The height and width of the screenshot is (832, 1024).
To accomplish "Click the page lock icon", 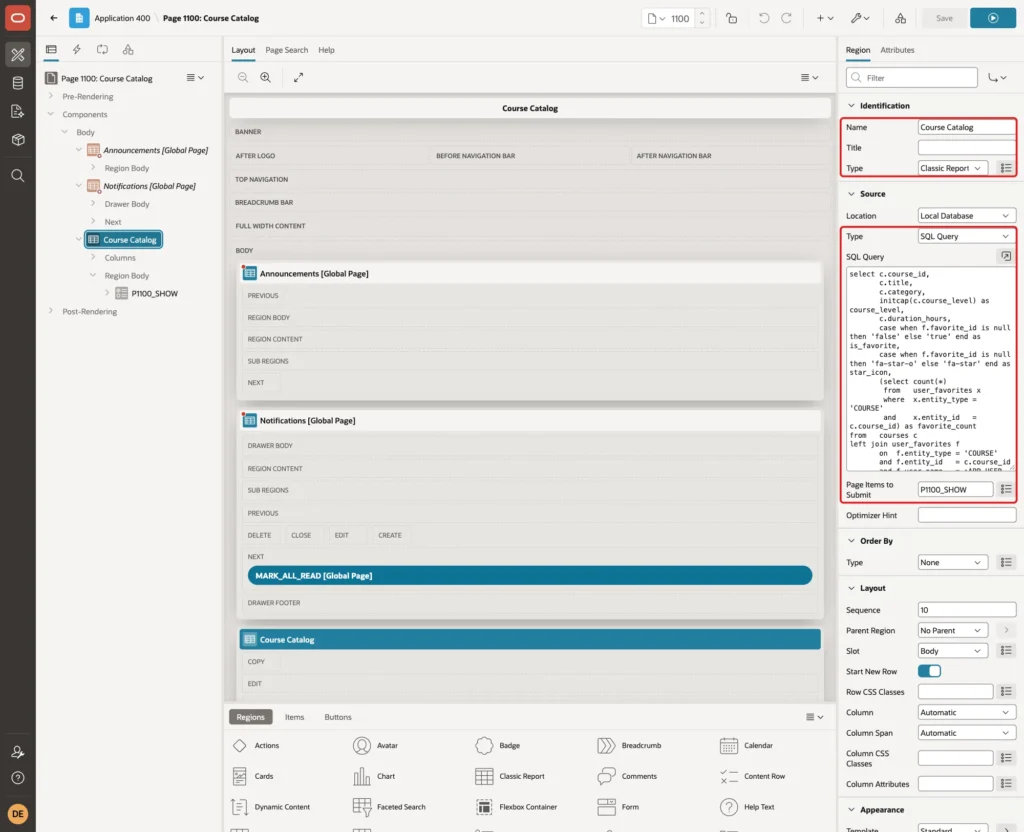I will (x=731, y=18).
